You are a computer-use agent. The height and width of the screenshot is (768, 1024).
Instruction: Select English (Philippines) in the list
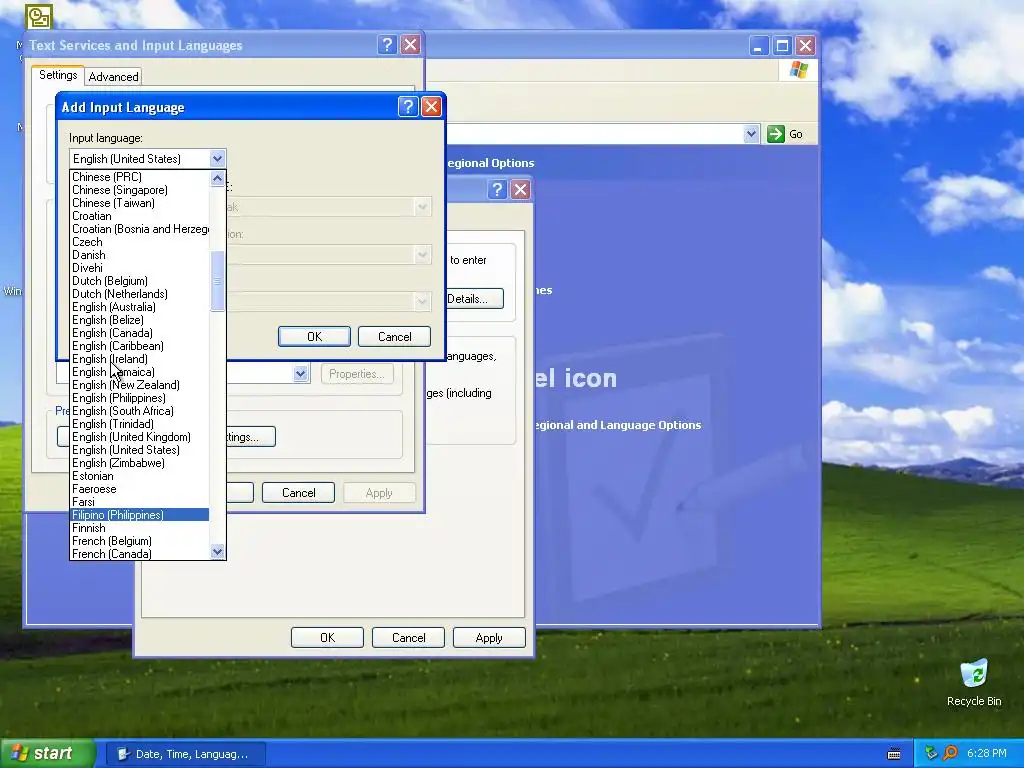point(140,398)
